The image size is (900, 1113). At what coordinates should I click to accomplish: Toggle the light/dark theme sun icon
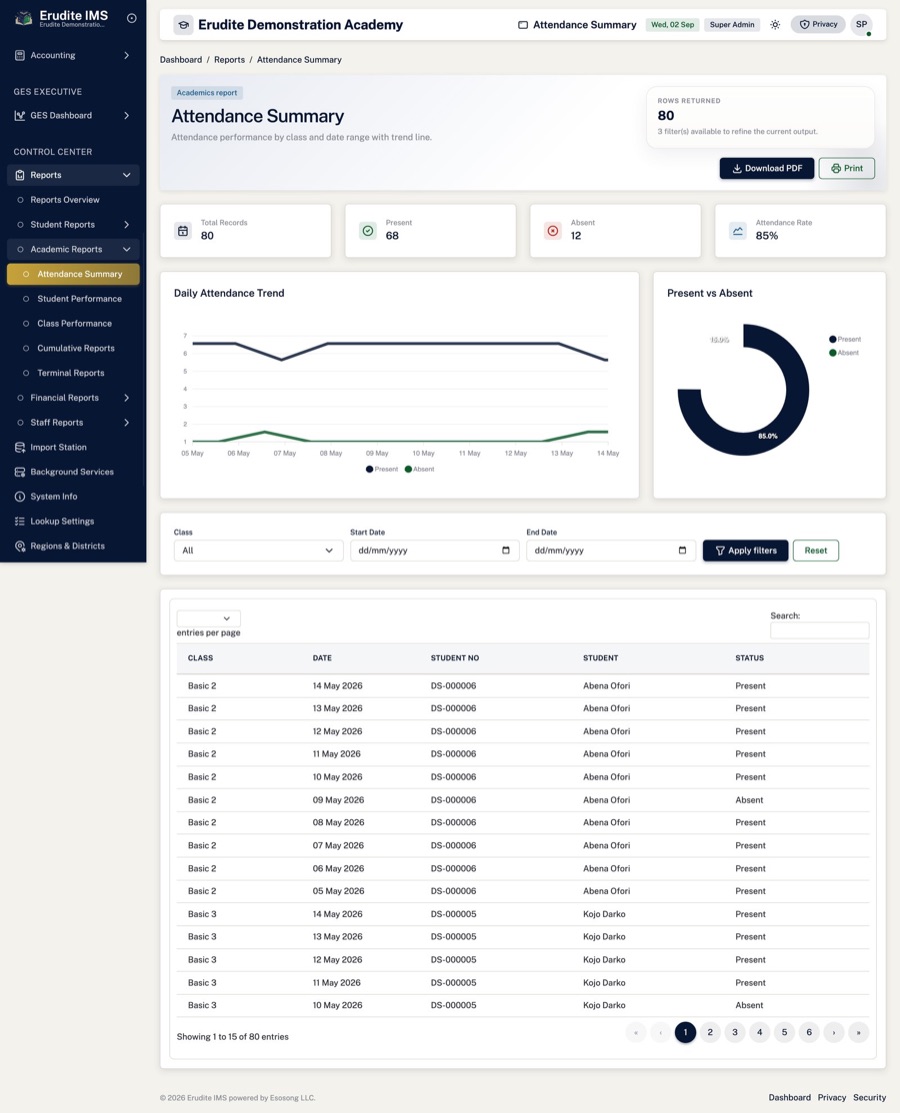coord(775,25)
